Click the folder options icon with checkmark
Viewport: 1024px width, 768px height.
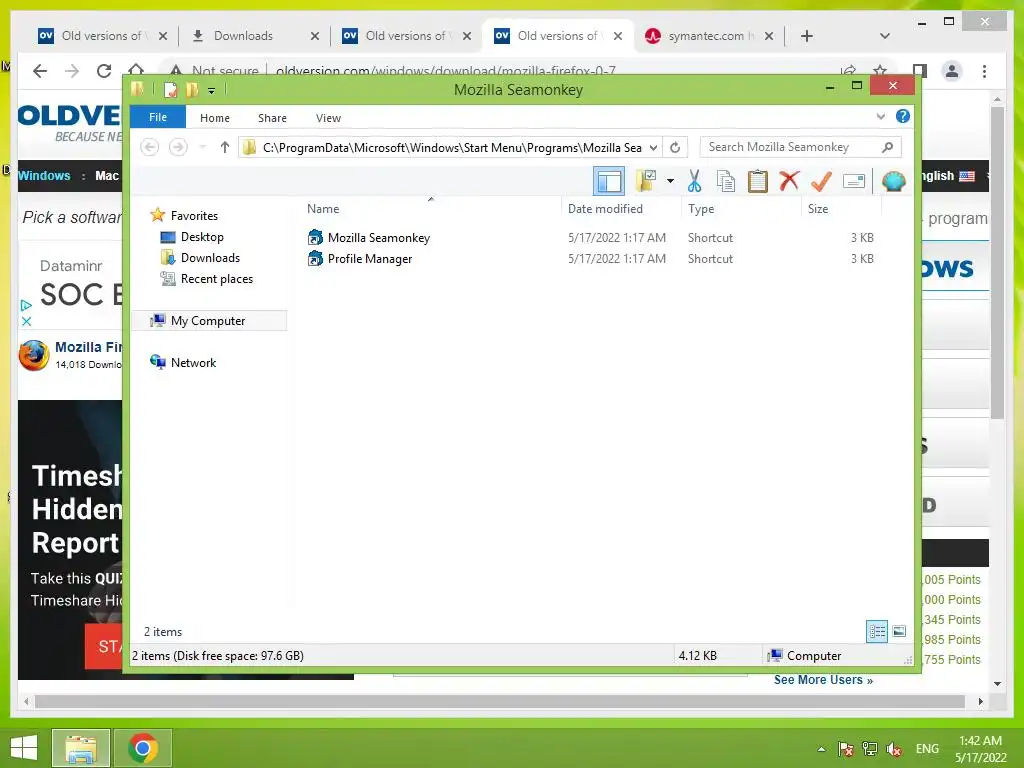646,181
